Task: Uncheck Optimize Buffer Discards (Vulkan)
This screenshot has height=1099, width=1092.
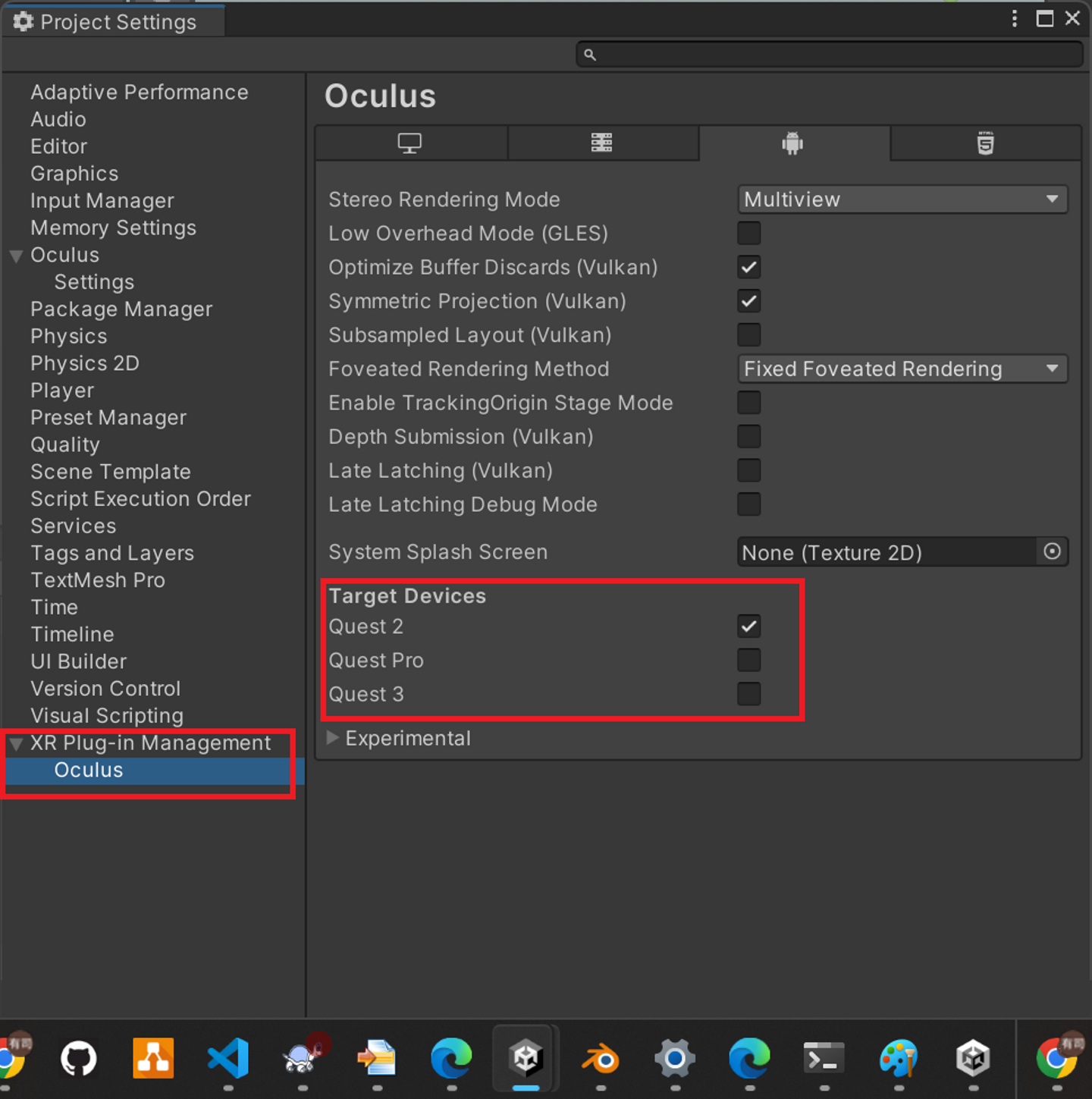Action: click(748, 267)
